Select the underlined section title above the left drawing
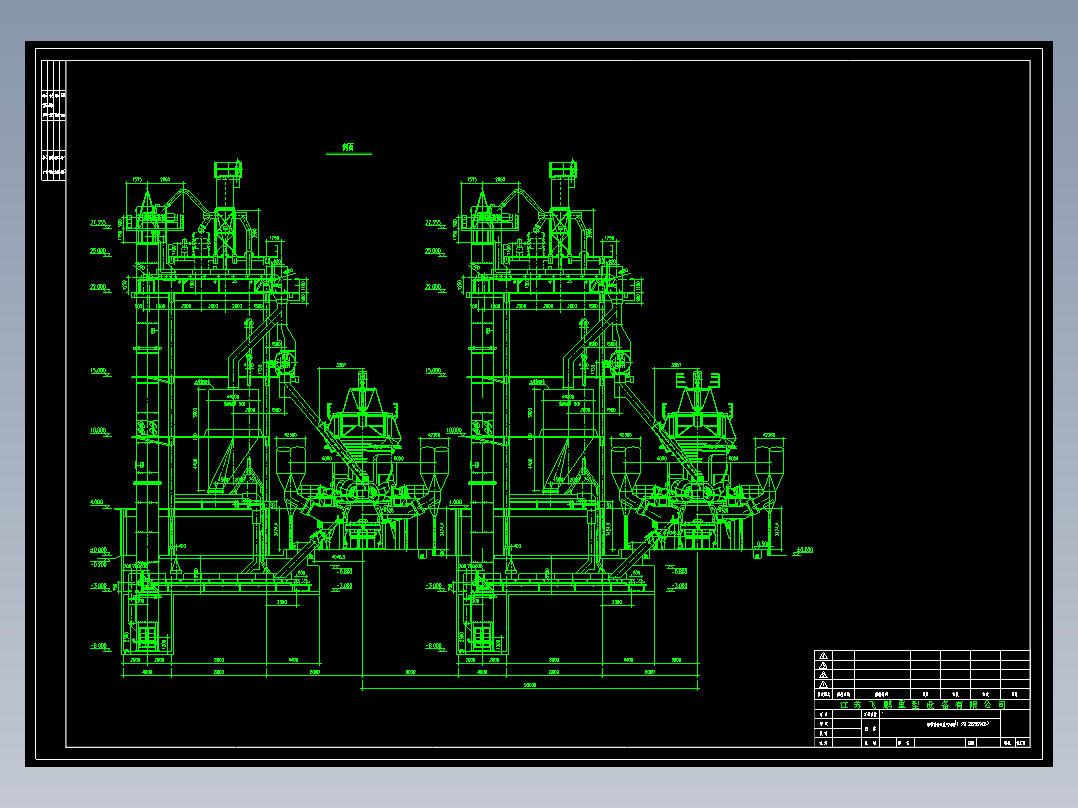This screenshot has height=808, width=1078. coord(349,149)
